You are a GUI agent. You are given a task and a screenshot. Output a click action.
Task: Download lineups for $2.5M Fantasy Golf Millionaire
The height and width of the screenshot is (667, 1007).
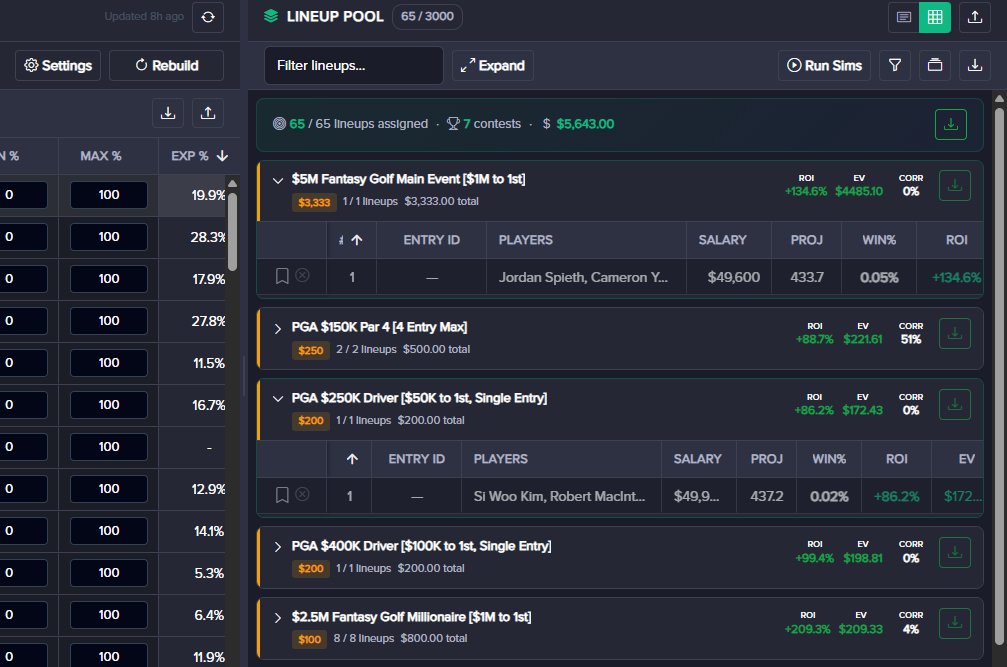coord(954,623)
